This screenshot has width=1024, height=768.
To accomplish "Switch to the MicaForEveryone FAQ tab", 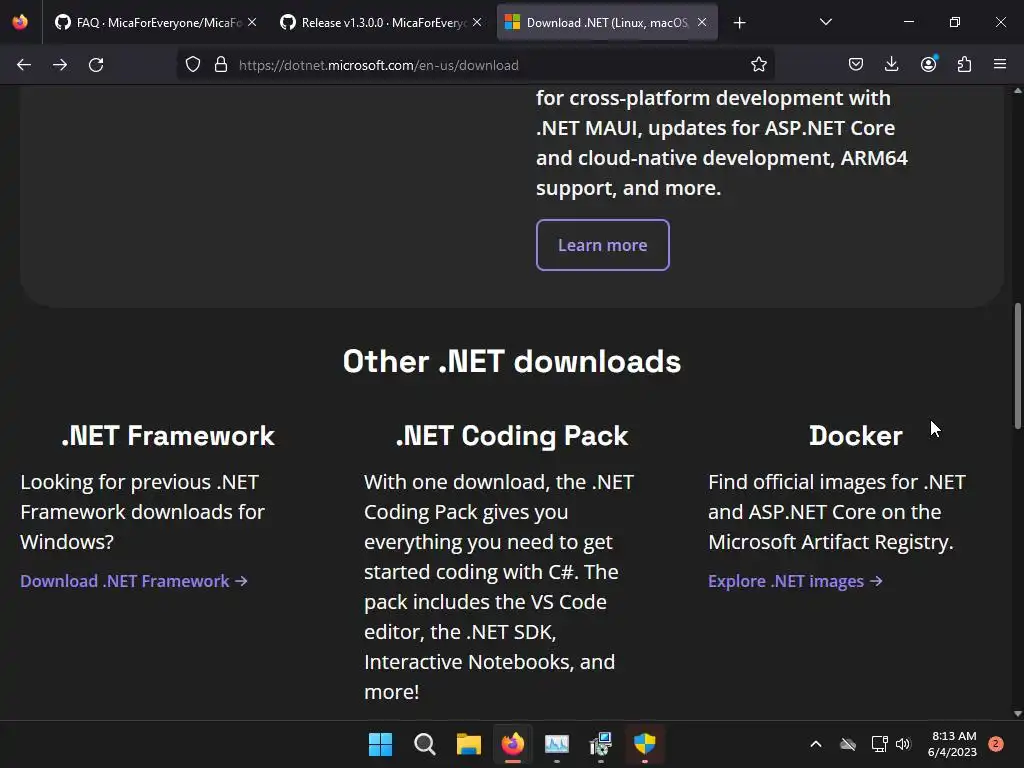I will coord(150,22).
